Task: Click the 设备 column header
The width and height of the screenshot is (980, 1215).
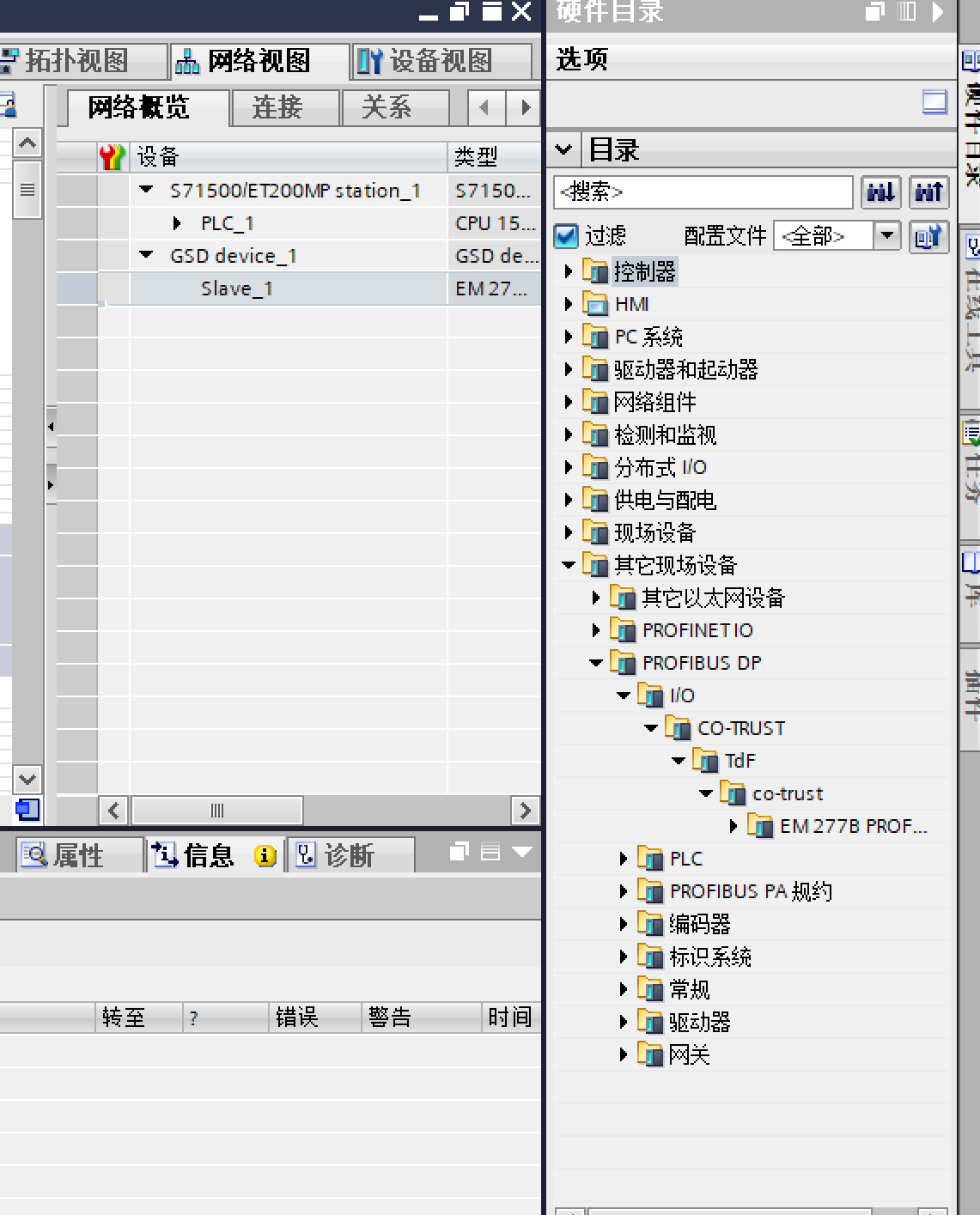Action: point(288,156)
